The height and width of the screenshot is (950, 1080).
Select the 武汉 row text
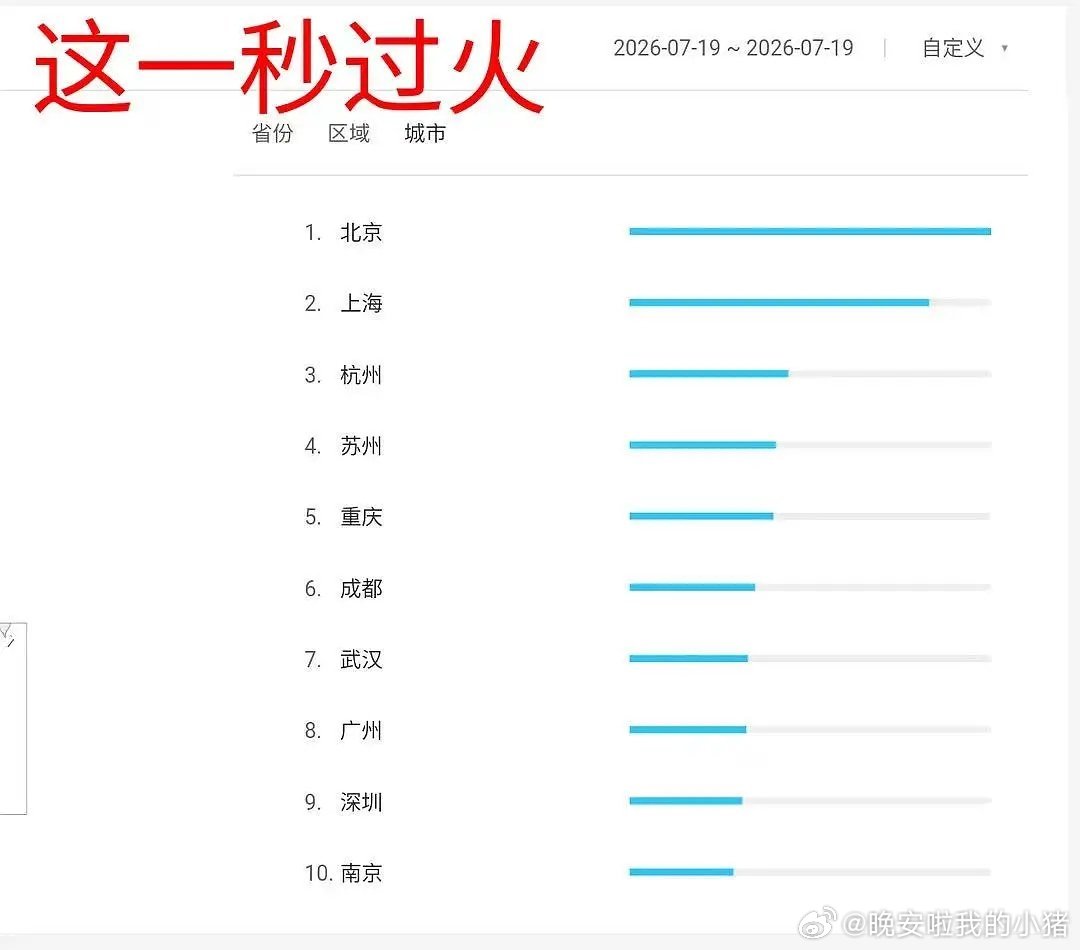click(361, 659)
